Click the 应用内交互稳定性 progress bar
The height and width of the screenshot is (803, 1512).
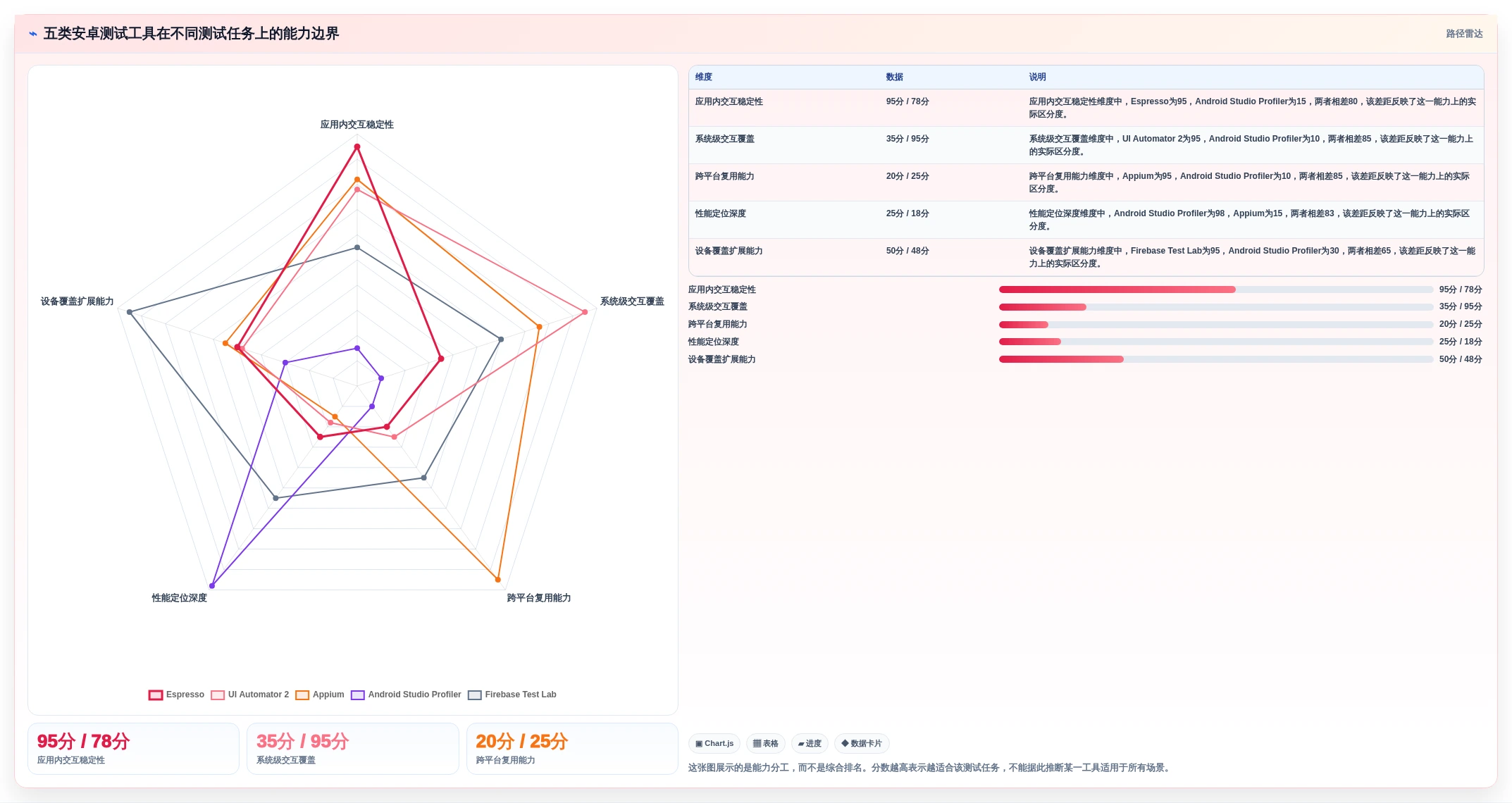[x=1216, y=290]
